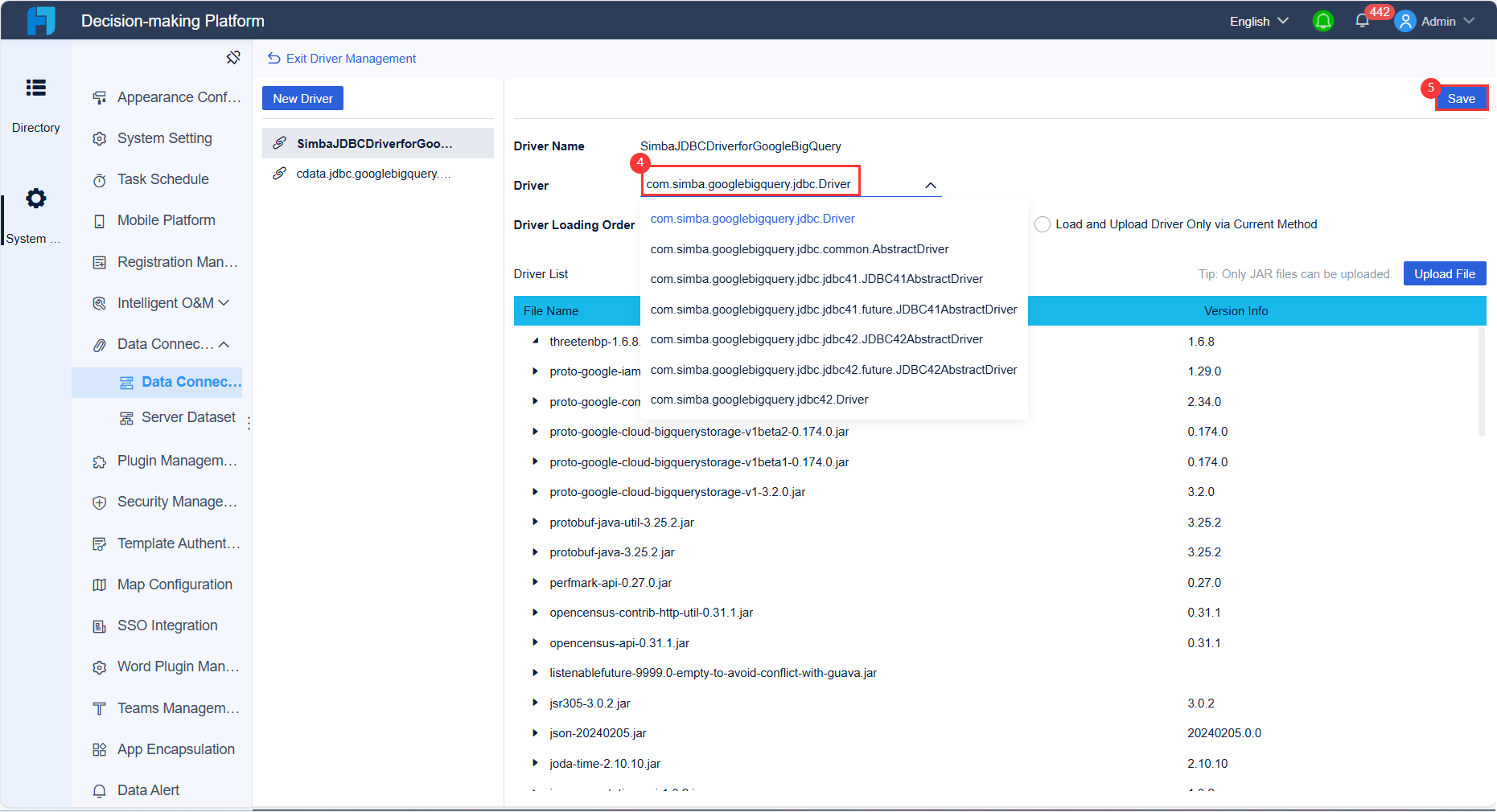This screenshot has height=812, width=1497.
Task: Open the Directory panel icon
Action: [35, 88]
